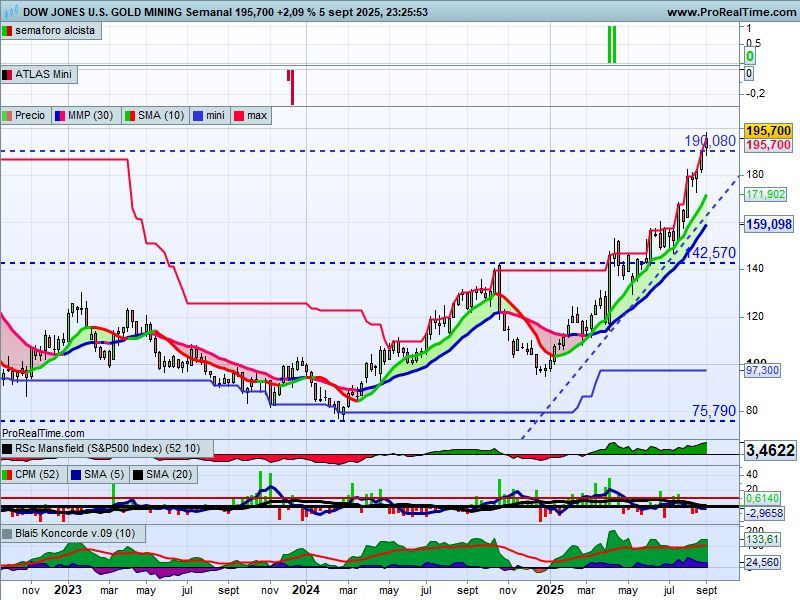Click the 75,790 support level label

click(x=714, y=411)
